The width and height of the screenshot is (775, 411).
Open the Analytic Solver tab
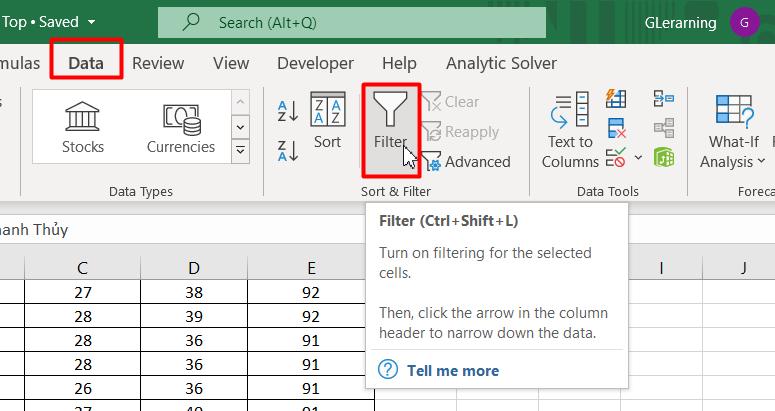(501, 63)
